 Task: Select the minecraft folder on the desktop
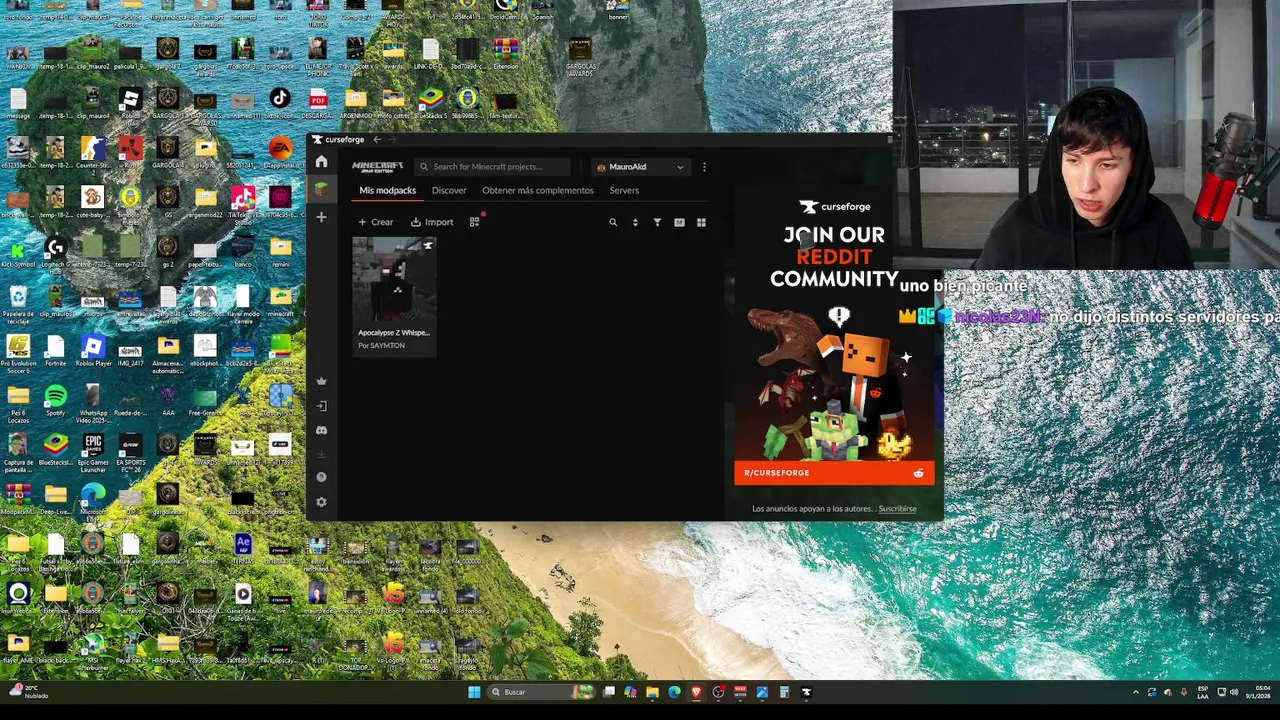point(281,300)
